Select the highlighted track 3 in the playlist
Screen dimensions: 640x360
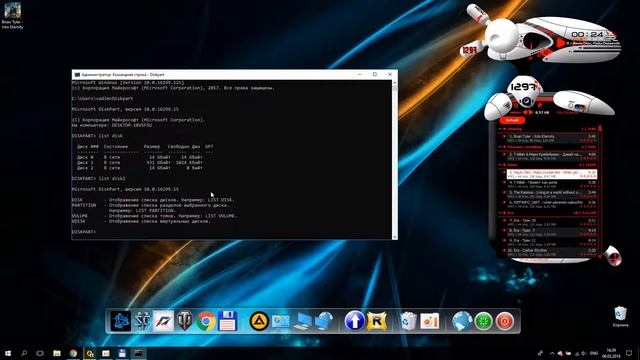click(551, 174)
